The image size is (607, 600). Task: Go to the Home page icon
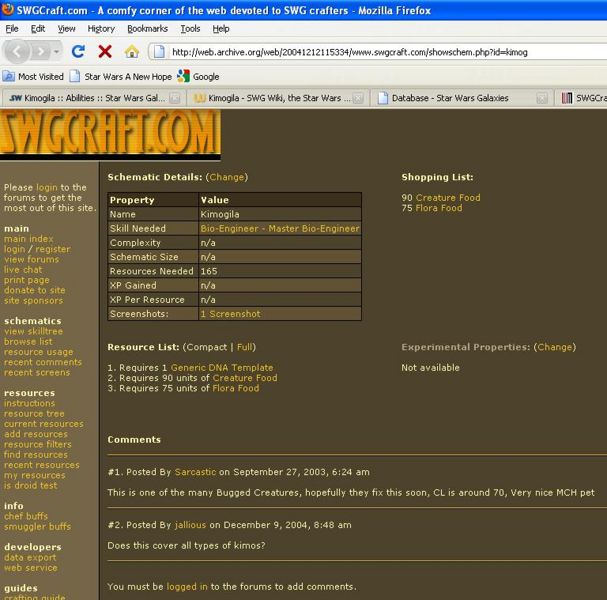(131, 51)
